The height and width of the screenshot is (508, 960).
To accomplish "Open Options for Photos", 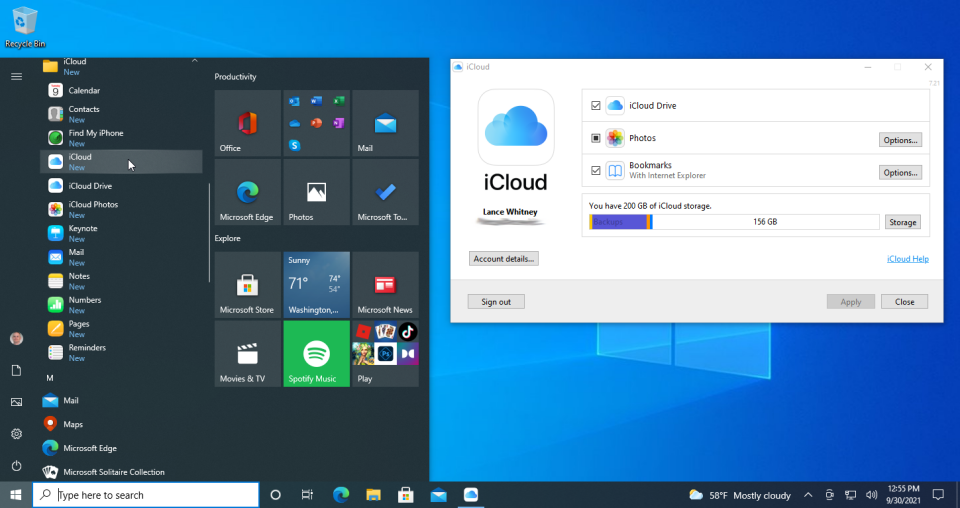I will [900, 140].
